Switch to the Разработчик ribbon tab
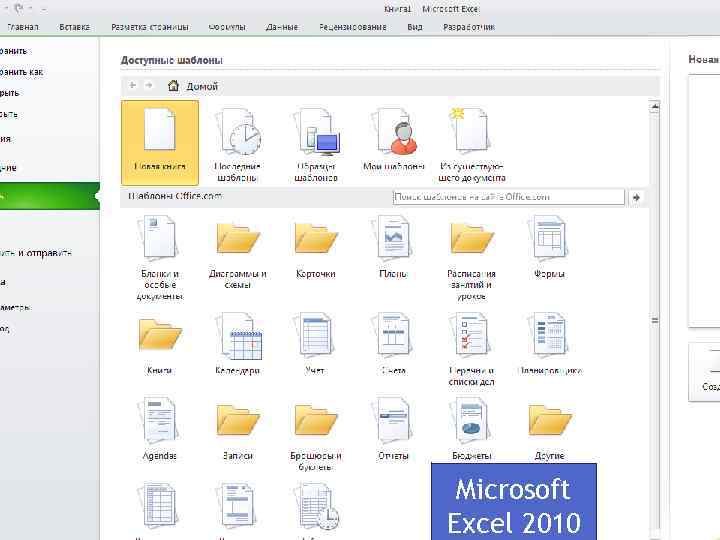Viewport: 720px width, 540px height. [469, 27]
